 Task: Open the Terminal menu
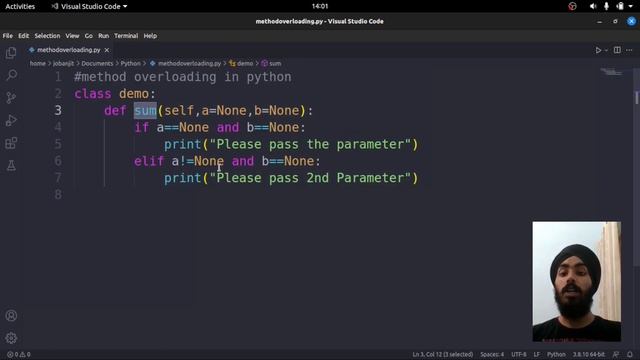pos(126,36)
